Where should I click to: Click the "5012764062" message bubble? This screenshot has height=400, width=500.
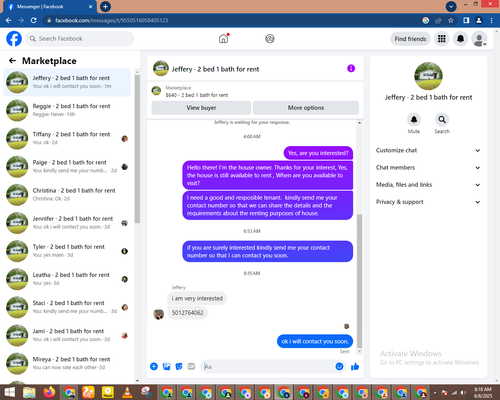click(187, 313)
